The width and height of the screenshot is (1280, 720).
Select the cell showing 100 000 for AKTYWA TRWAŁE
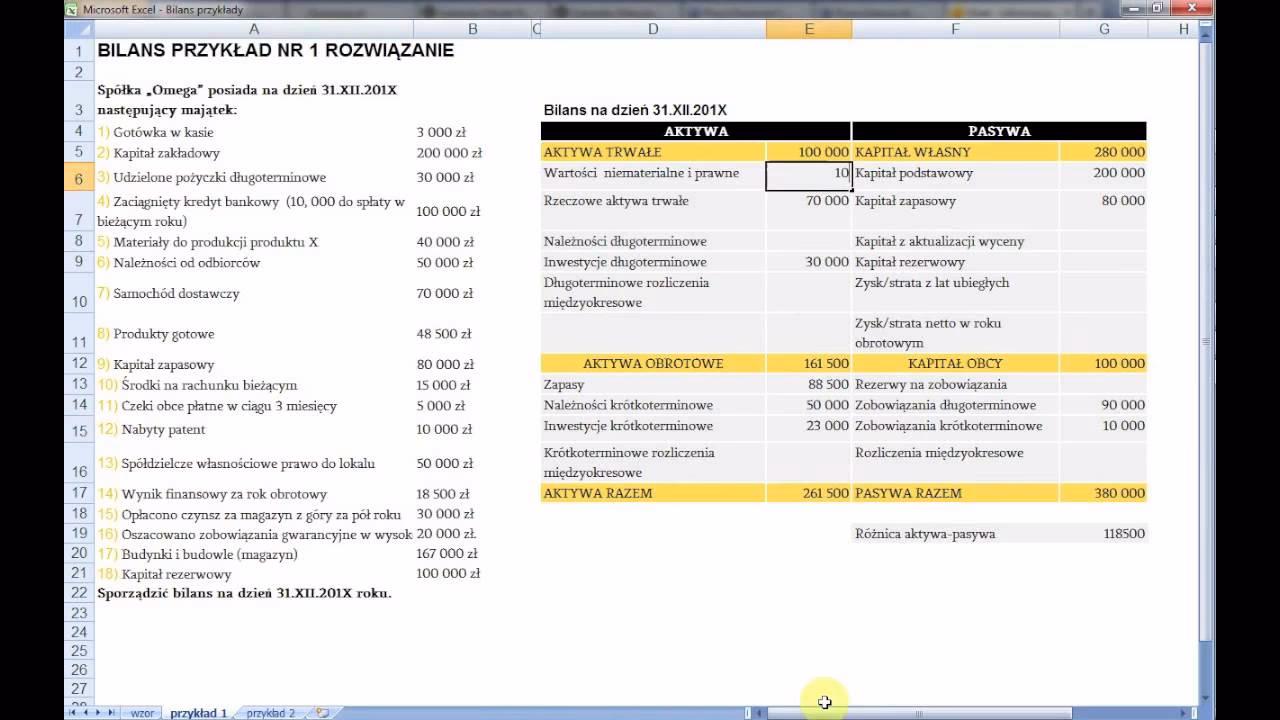809,152
